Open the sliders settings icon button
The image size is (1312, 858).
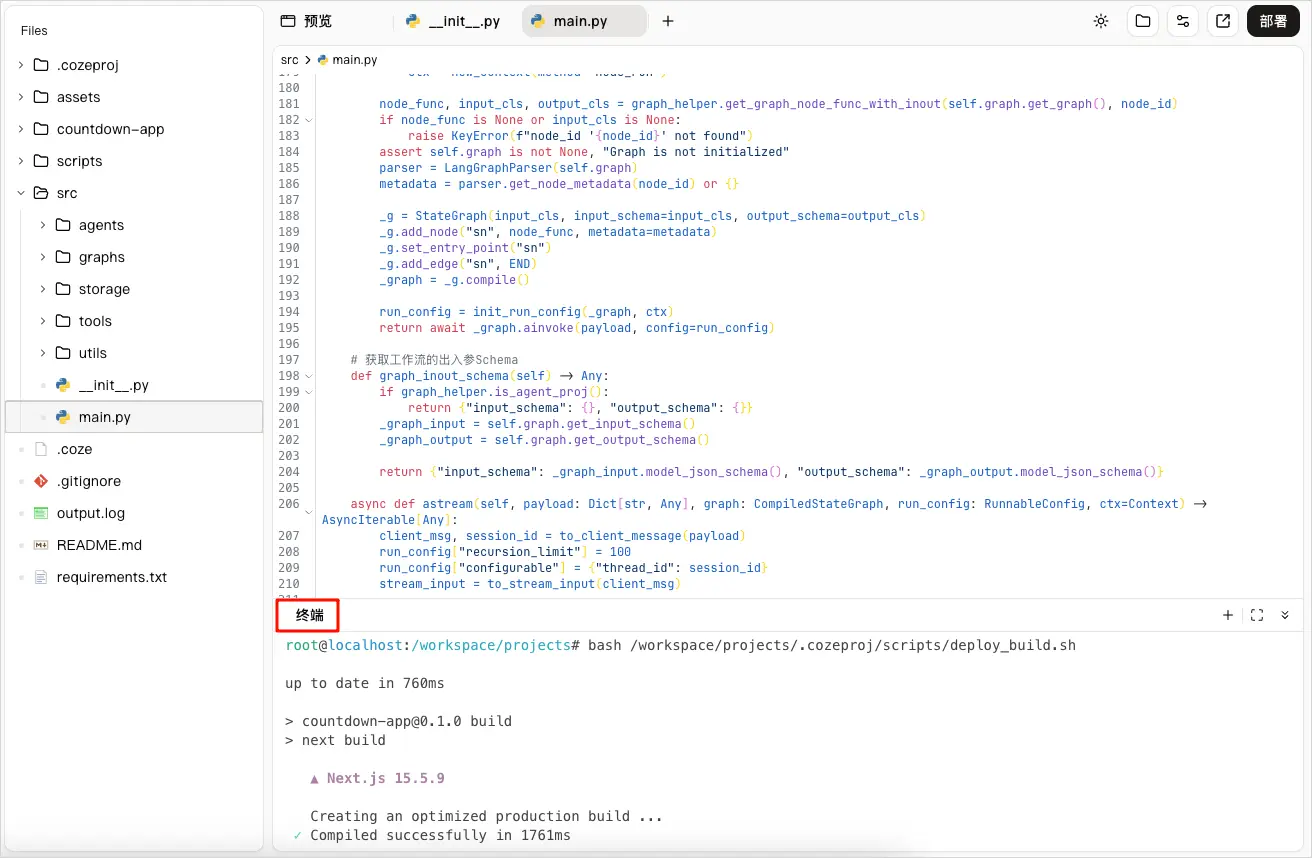click(1183, 21)
